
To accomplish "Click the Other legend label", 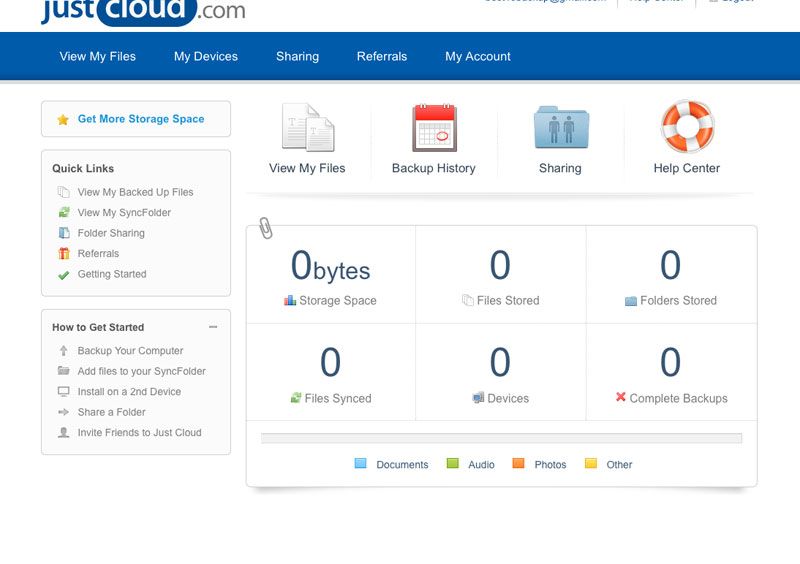I will (619, 464).
